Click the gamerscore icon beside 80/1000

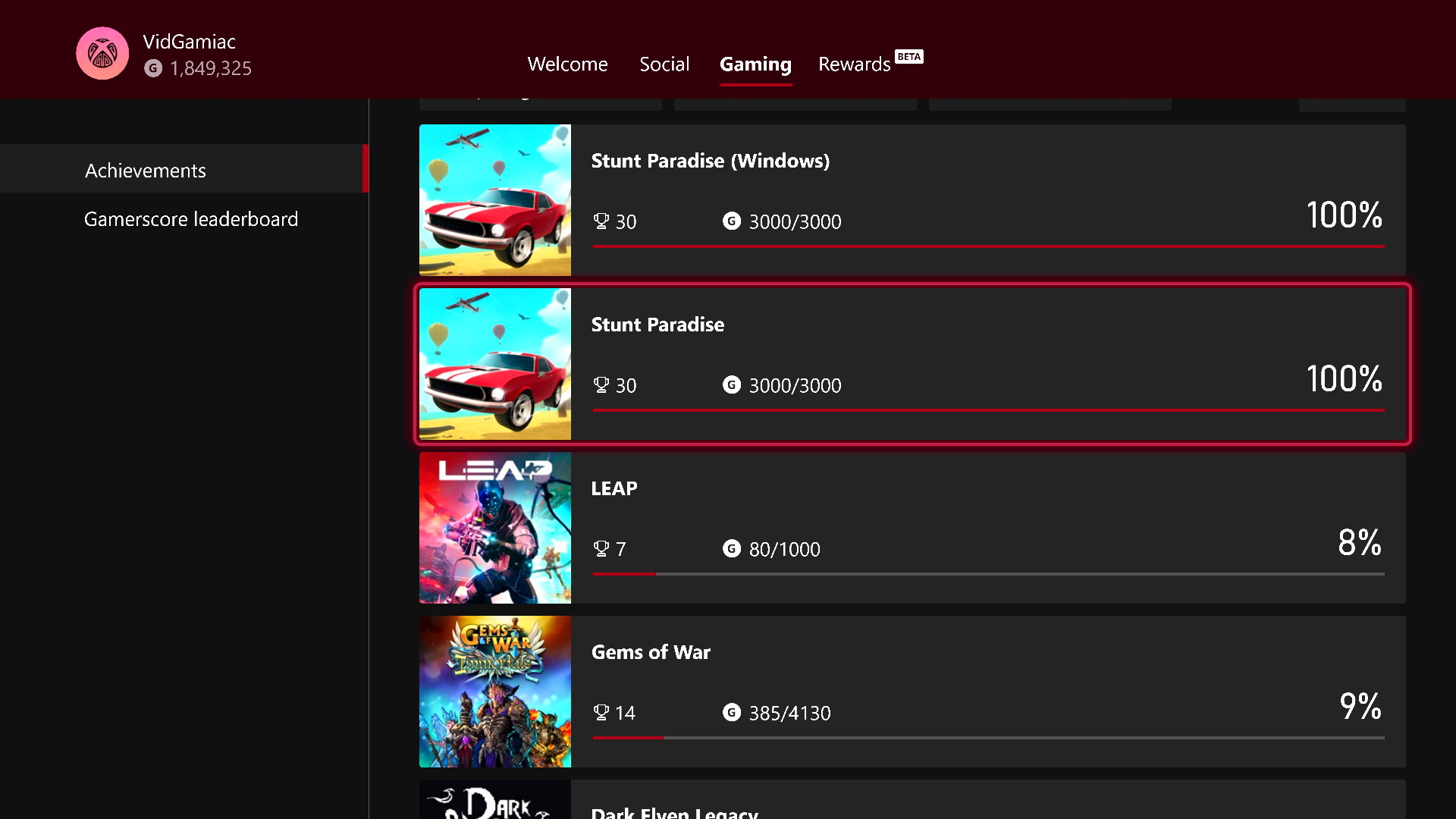pos(731,548)
